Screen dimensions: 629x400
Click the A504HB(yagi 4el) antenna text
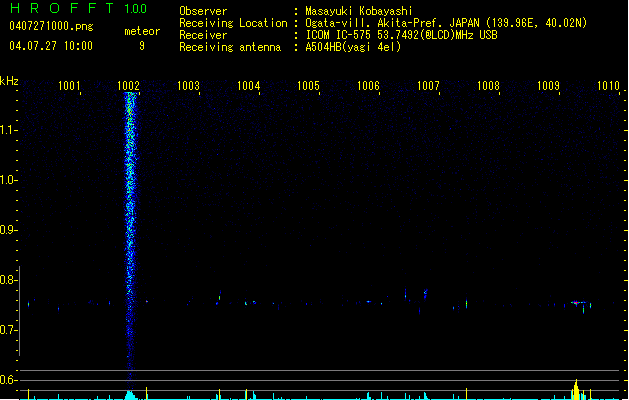tap(353, 47)
